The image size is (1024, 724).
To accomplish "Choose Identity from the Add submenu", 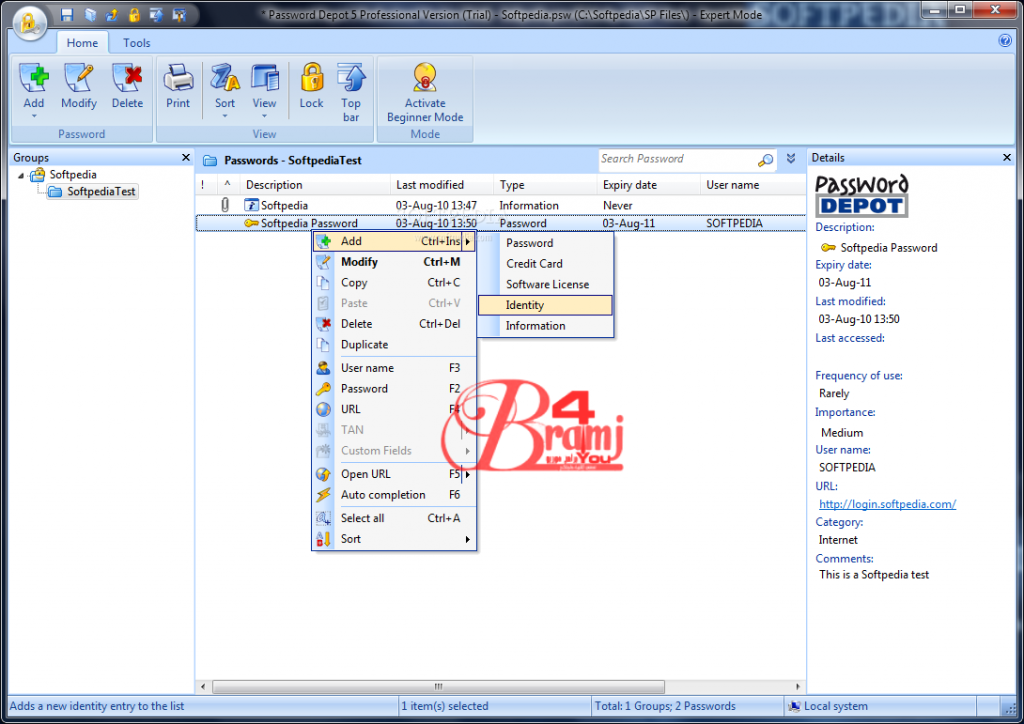I will [545, 306].
